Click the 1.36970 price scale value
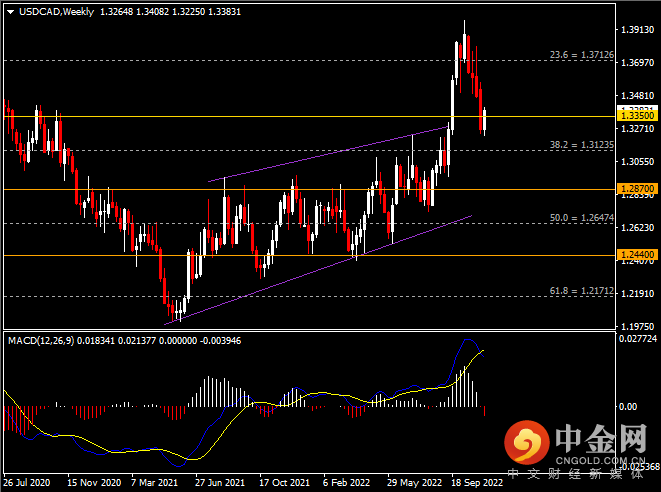 (637, 62)
